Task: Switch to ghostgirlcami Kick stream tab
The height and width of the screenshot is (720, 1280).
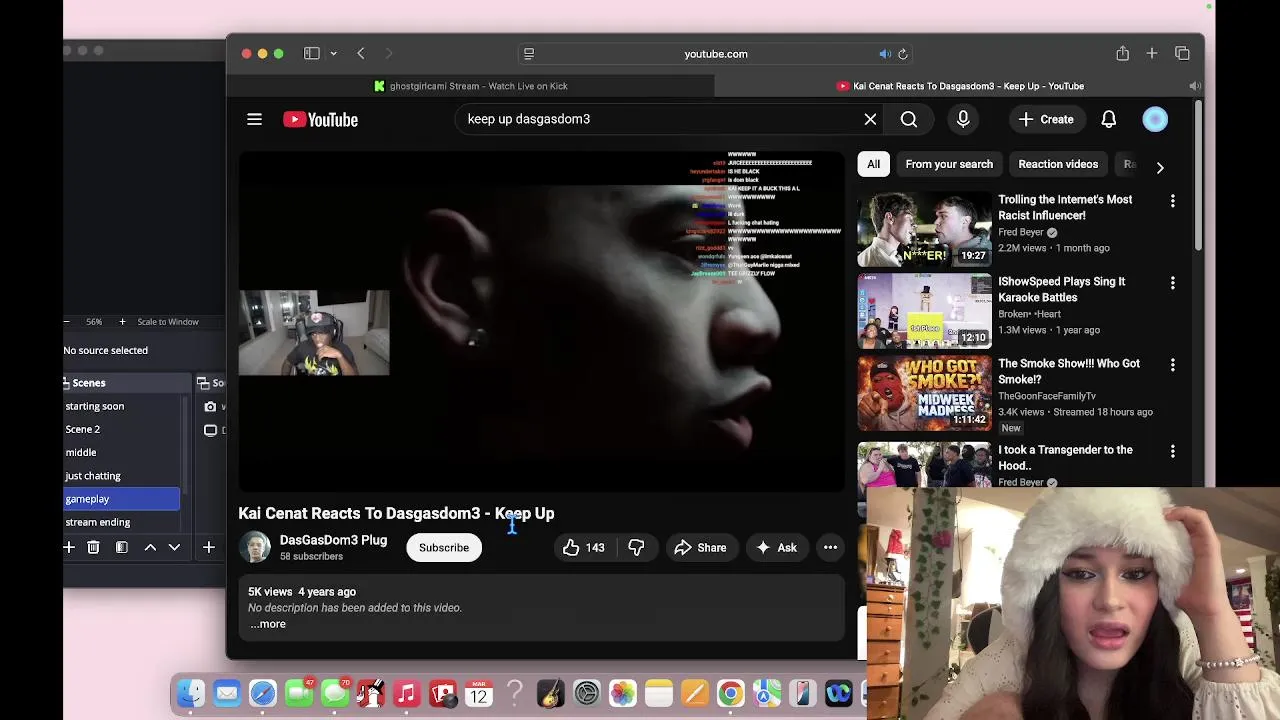Action: pos(470,86)
